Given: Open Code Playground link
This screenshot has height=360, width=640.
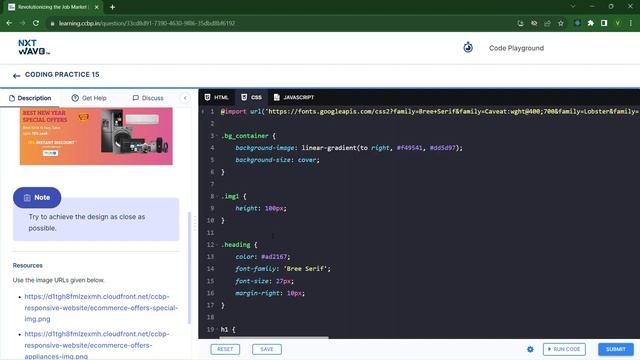Looking at the screenshot, I should pos(516,48).
